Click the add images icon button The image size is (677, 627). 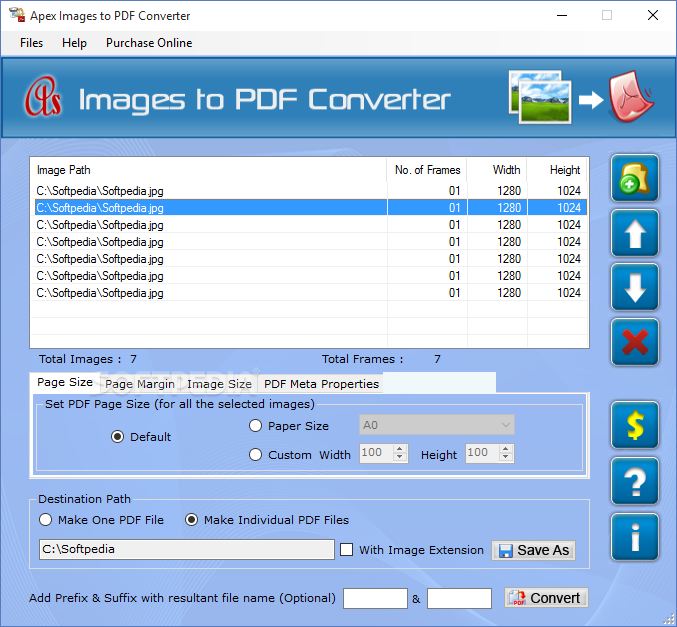coord(634,178)
